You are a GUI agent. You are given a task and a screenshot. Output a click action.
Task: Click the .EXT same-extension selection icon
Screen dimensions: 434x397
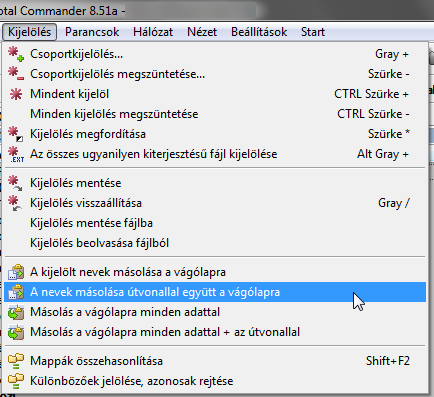[x=16, y=154]
